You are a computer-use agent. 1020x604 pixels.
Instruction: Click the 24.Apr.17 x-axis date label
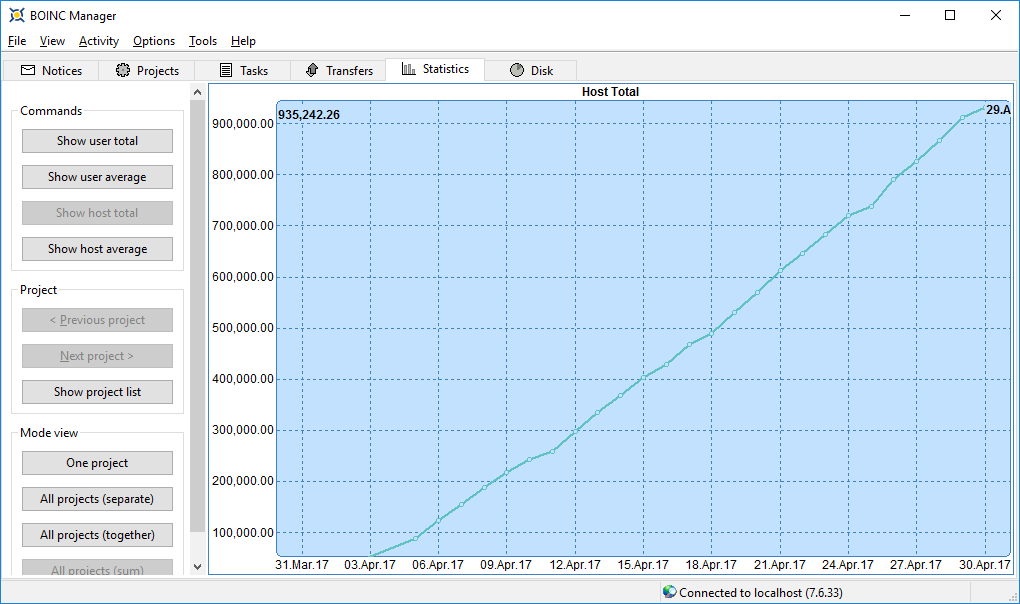pyautogui.click(x=848, y=564)
